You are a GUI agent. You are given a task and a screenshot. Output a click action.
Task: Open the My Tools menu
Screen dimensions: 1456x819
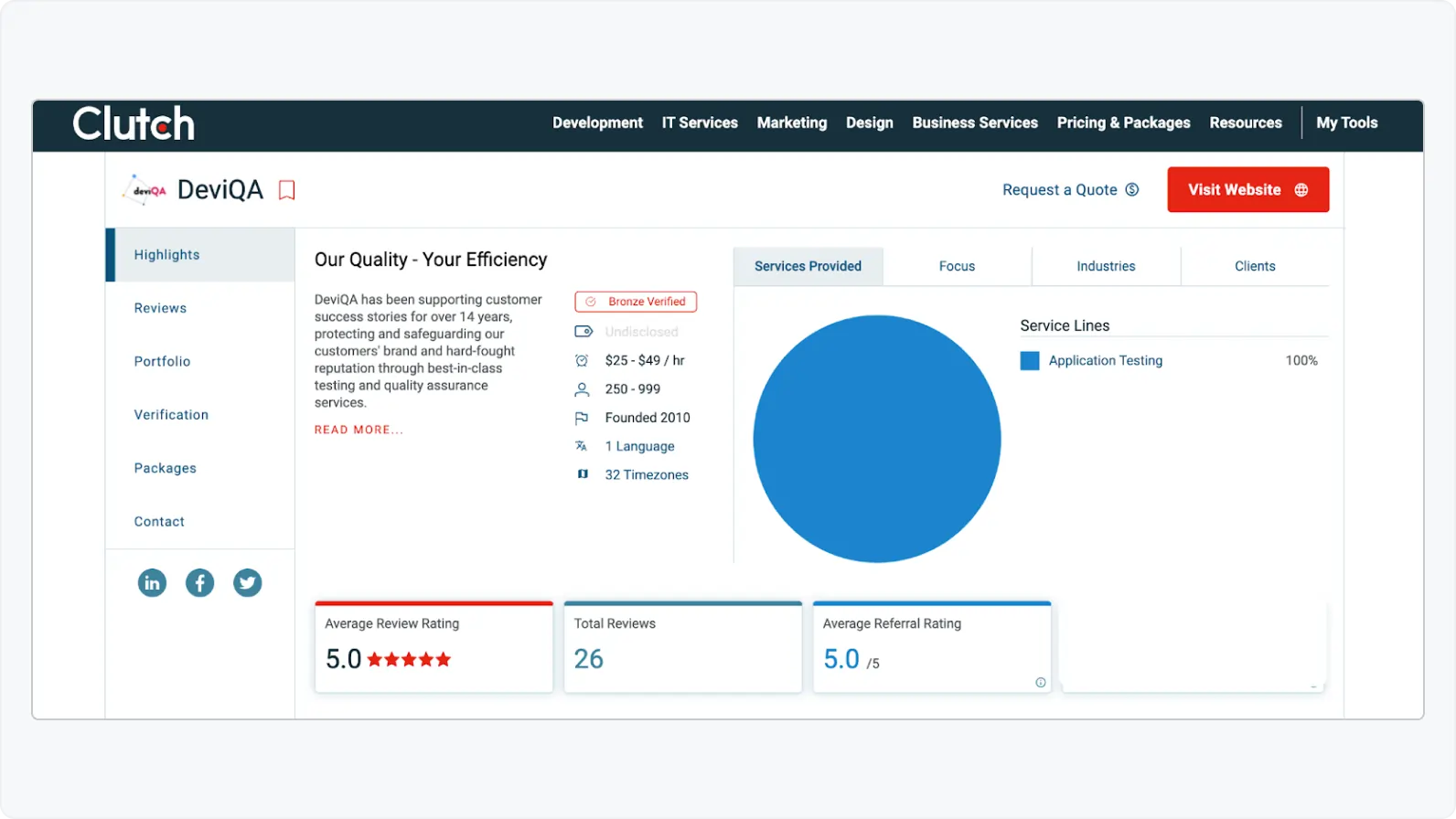point(1346,122)
